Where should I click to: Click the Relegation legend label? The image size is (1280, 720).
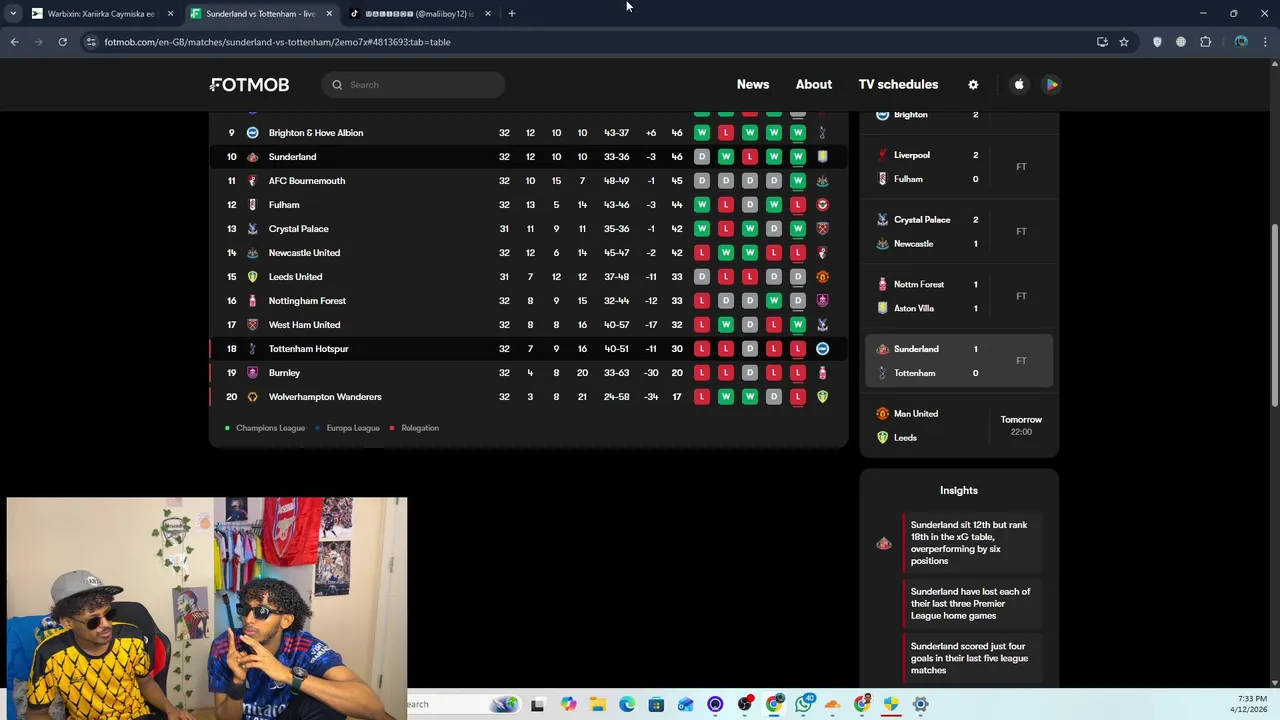(x=420, y=428)
